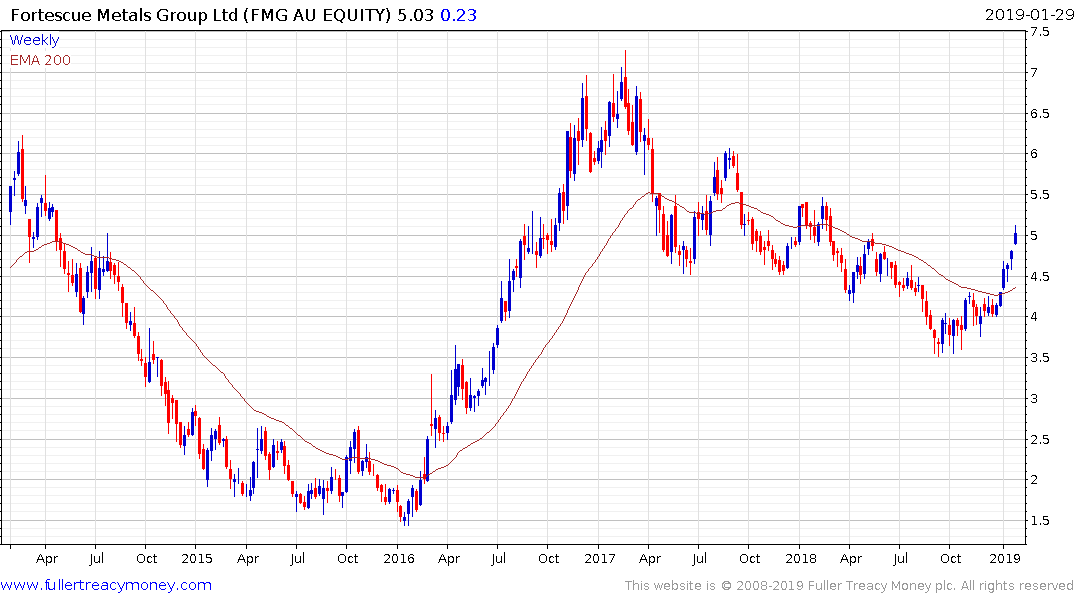Click the 1.5 label on the price axis
The height and width of the screenshot is (600, 1075).
point(1039,520)
